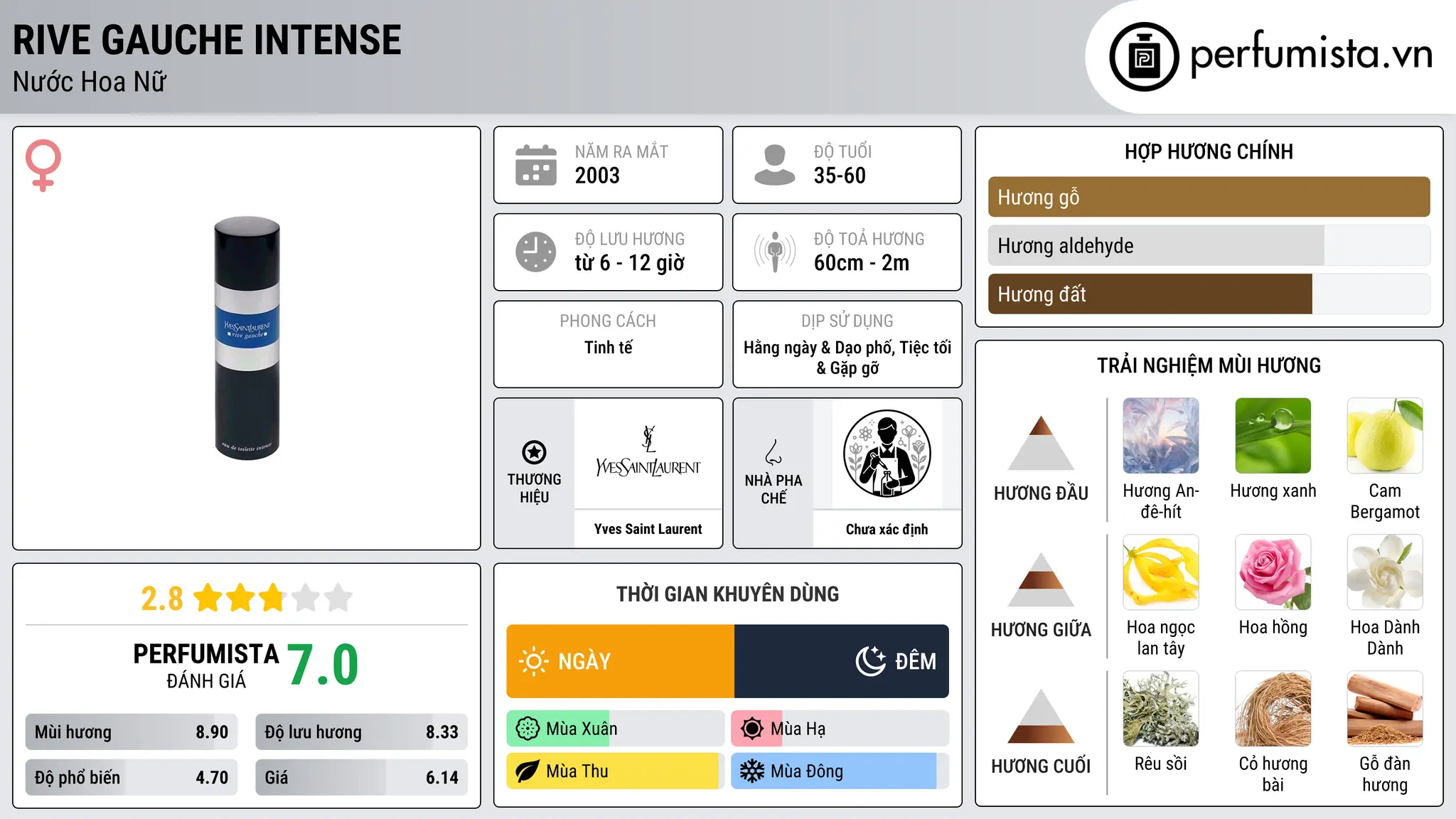Click the sillage icon beside Độ toả hương

[774, 252]
